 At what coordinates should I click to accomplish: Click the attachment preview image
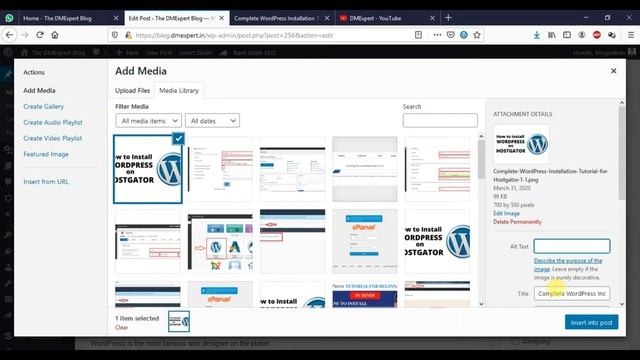[x=521, y=144]
